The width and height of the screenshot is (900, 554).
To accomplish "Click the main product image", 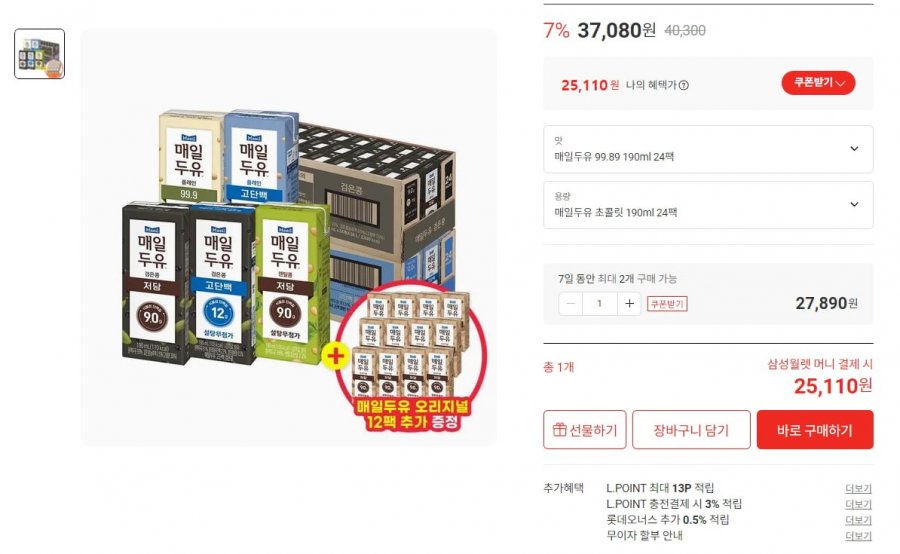I will pyautogui.click(x=289, y=237).
